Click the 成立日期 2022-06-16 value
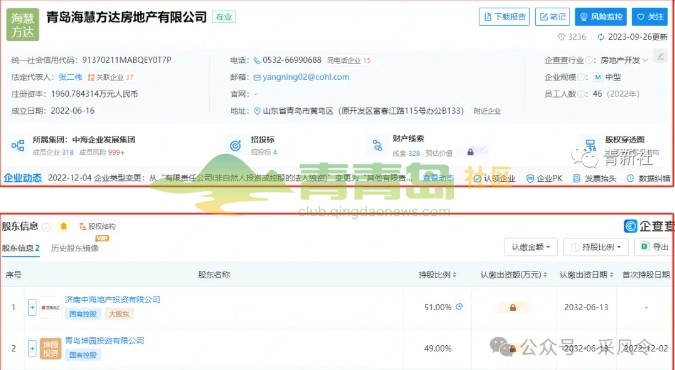The image size is (675, 370). pos(72,111)
